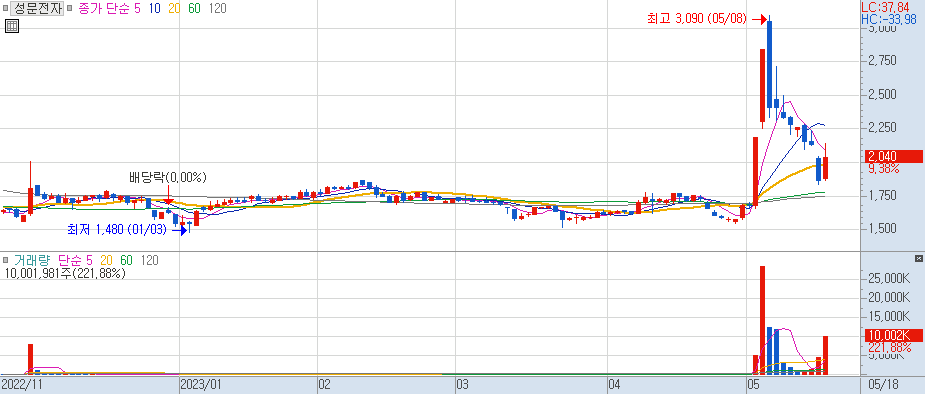Click the 15,000K volume axis label
The width and height of the screenshot is (925, 394).
tap(890, 317)
